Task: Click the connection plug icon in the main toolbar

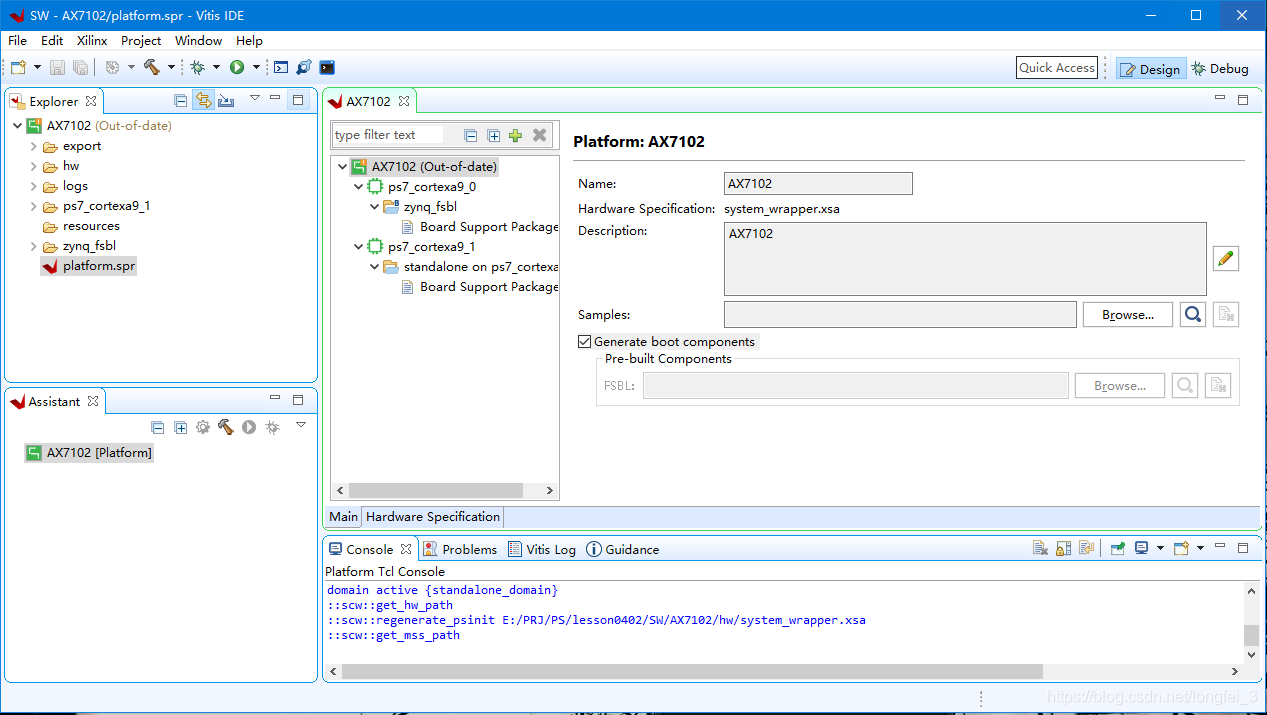Action: 304,67
